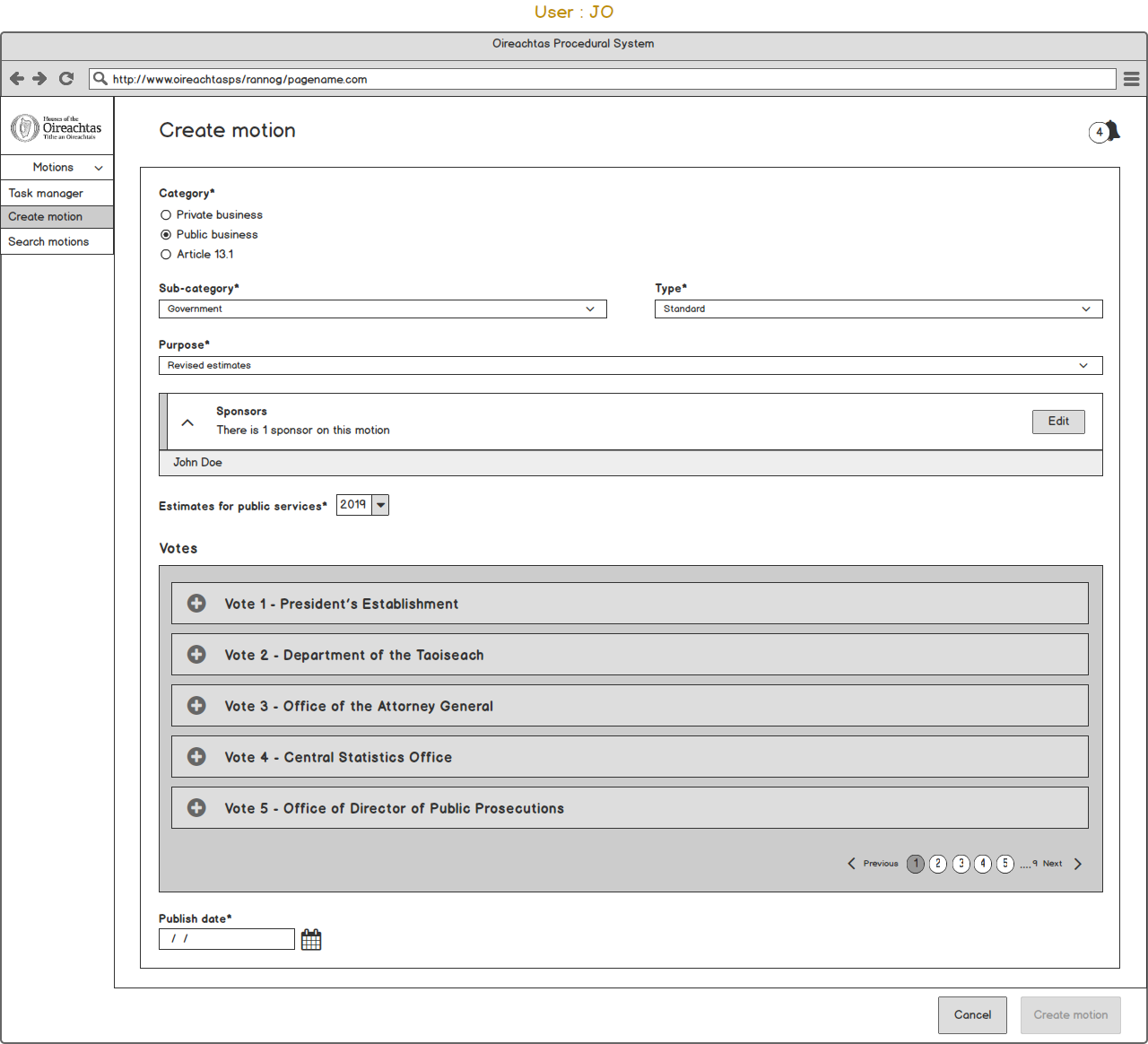Go to next votes page arrow
This screenshot has height=1044, width=1148.
[1078, 864]
